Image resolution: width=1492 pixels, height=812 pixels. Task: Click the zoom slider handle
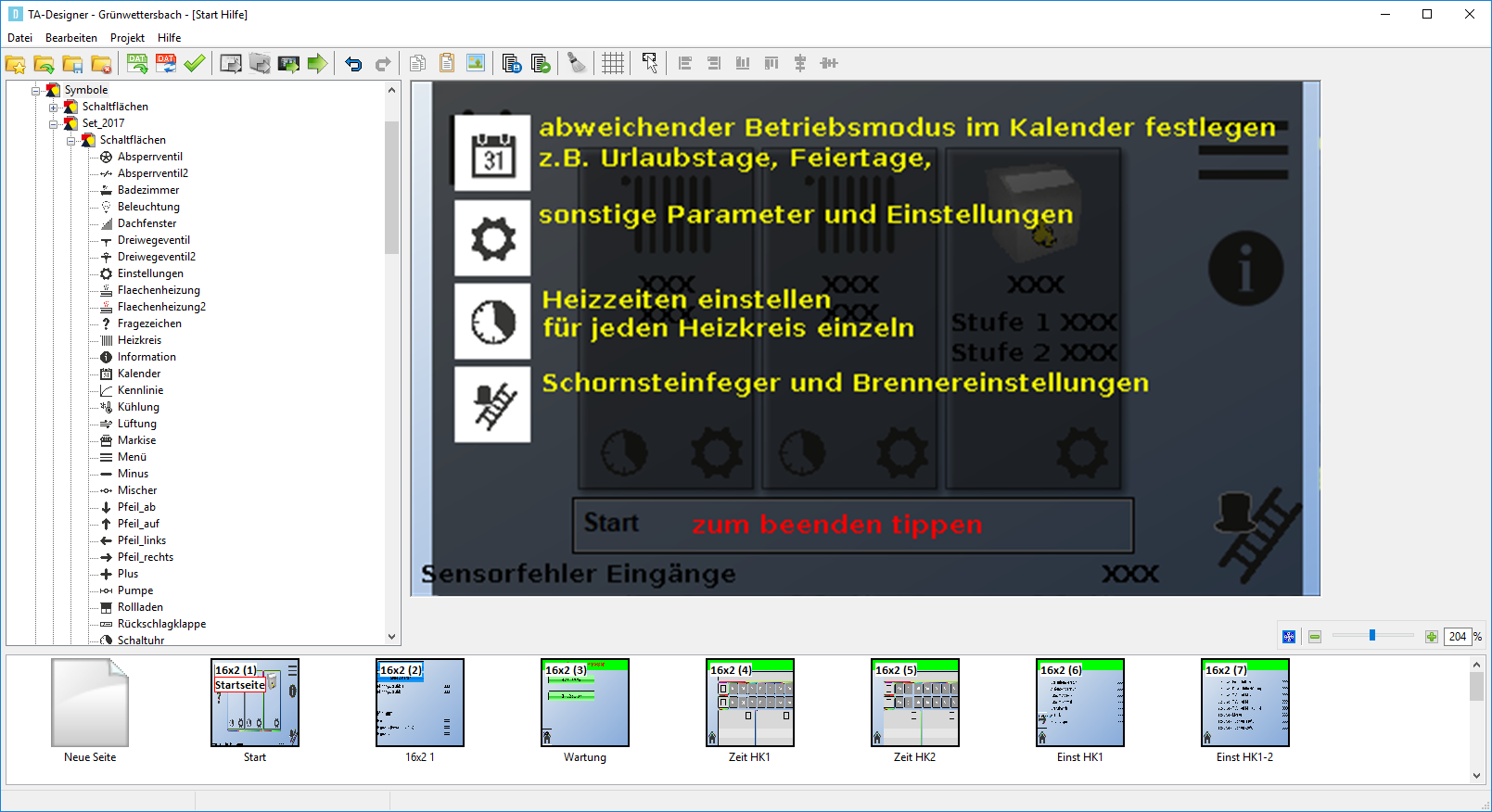1372,636
